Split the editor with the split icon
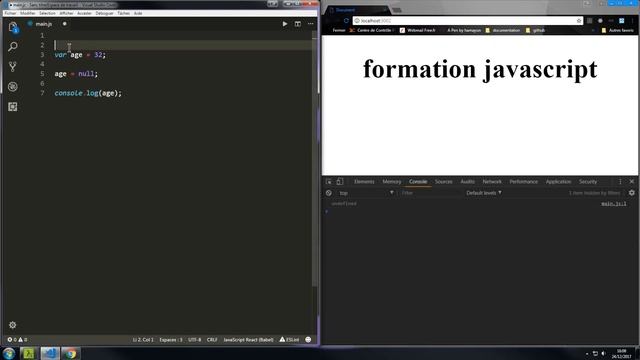 (x=298, y=24)
